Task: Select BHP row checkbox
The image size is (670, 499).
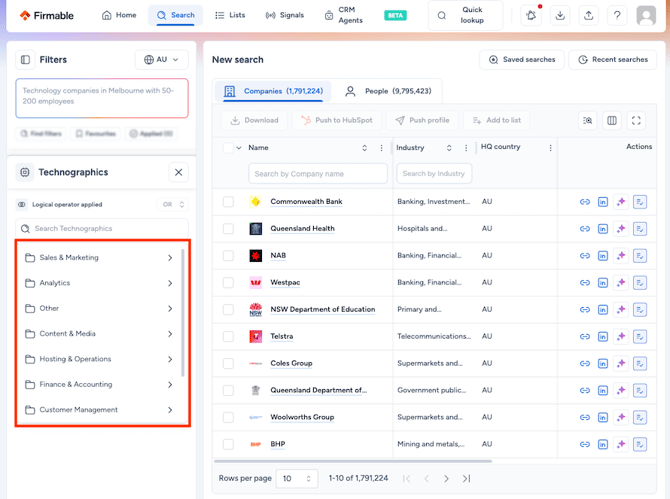Action: [x=228, y=444]
